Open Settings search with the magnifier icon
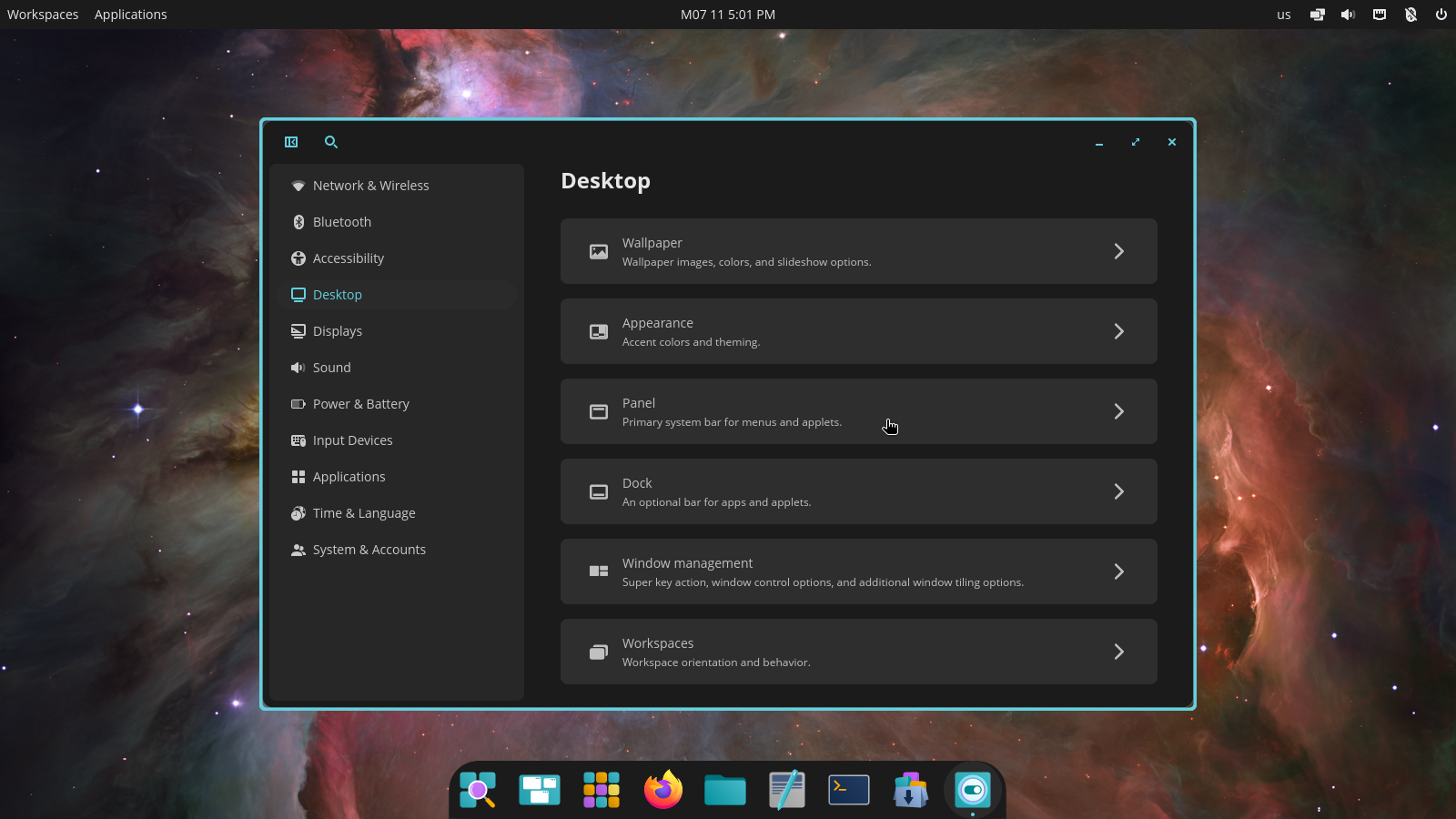This screenshot has height=819, width=1456. (330, 142)
